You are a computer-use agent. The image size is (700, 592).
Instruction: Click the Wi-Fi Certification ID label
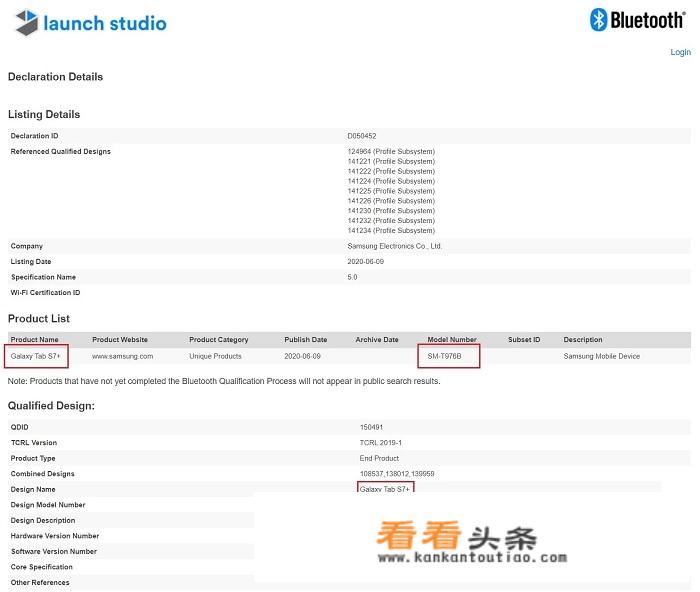pos(45,293)
